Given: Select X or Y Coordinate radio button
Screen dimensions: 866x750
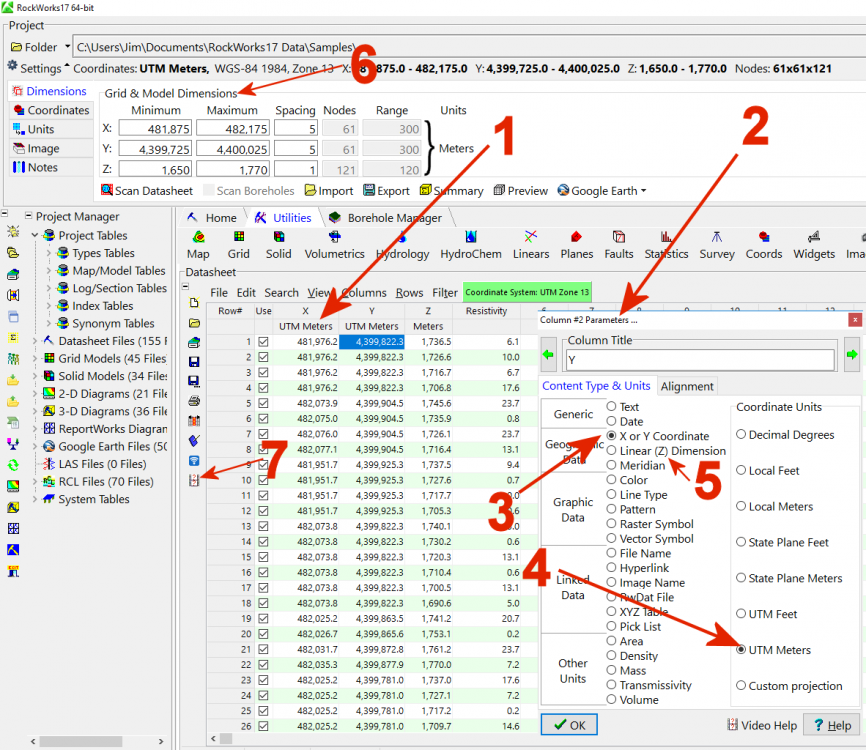Looking at the screenshot, I should tap(611, 436).
